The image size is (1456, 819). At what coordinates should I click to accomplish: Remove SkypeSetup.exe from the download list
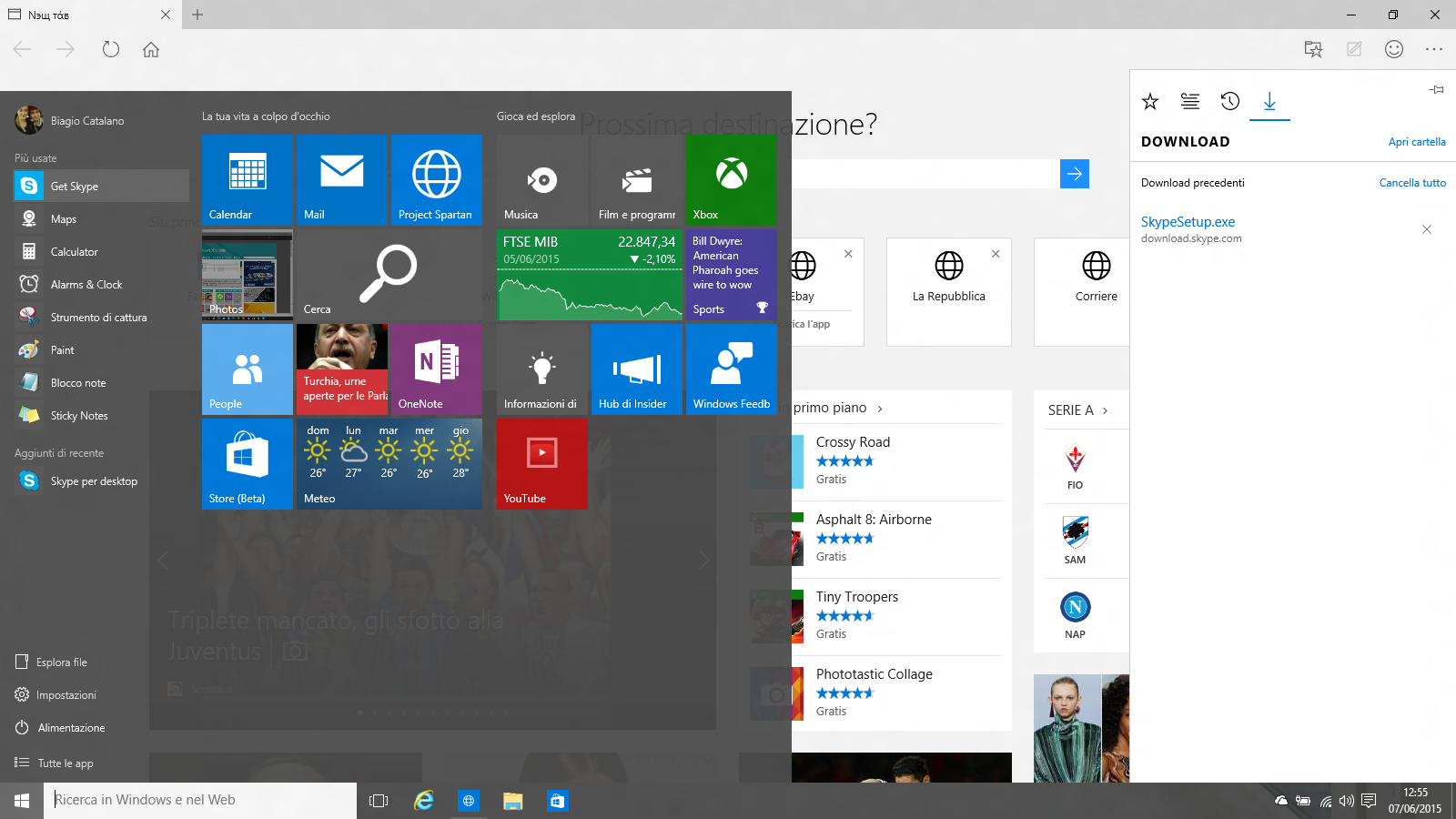tap(1427, 229)
